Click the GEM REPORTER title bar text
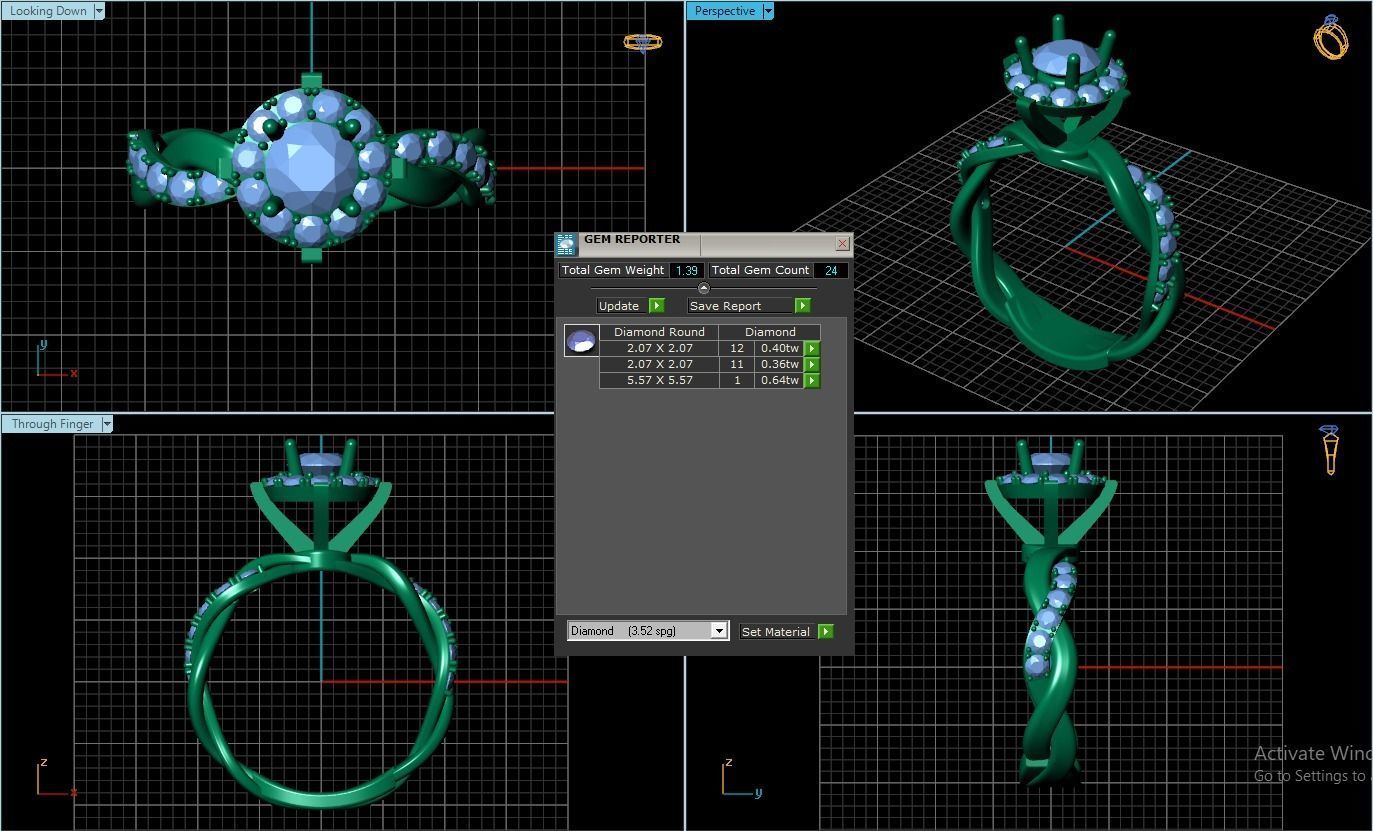This screenshot has height=831, width=1373. coord(632,240)
